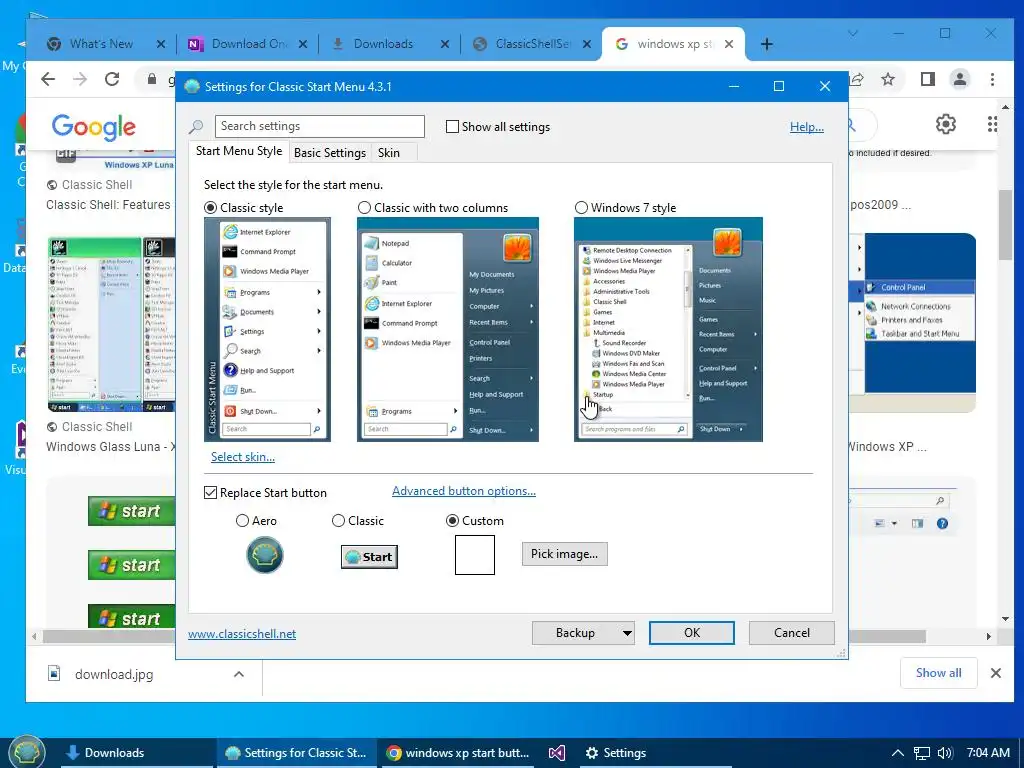Click the Chrome vertical scrollbar thumb
The image size is (1024, 768).
click(1005, 225)
